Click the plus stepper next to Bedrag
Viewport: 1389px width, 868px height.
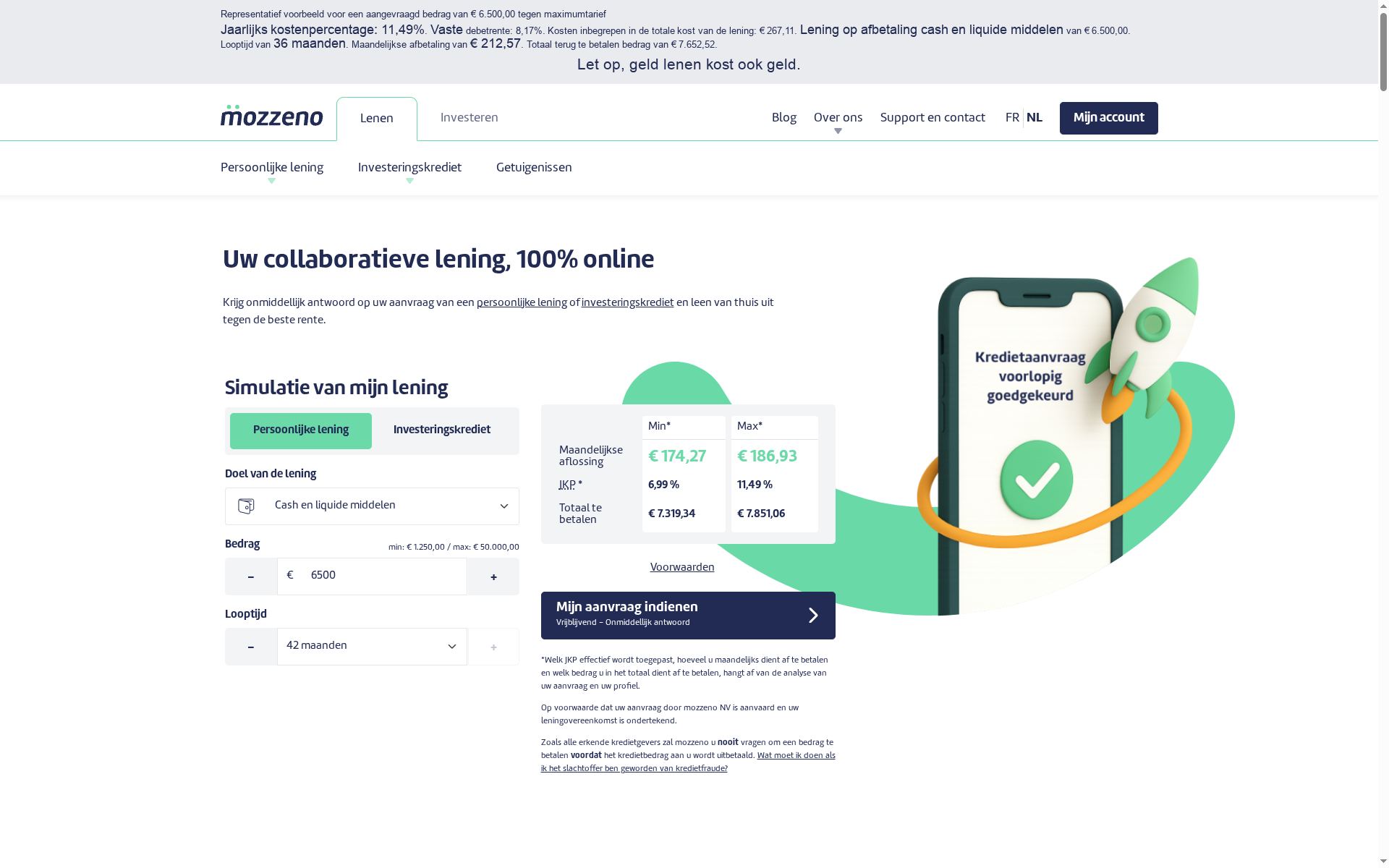493,576
